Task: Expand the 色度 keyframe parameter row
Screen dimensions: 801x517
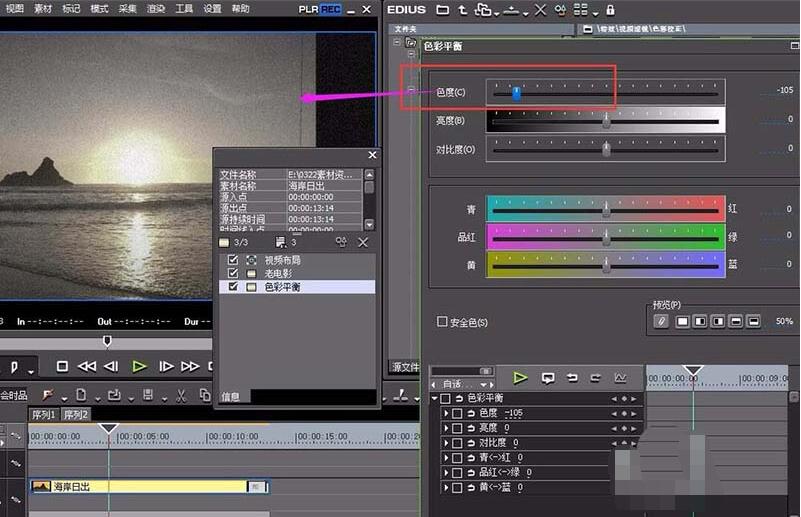Action: click(446, 413)
